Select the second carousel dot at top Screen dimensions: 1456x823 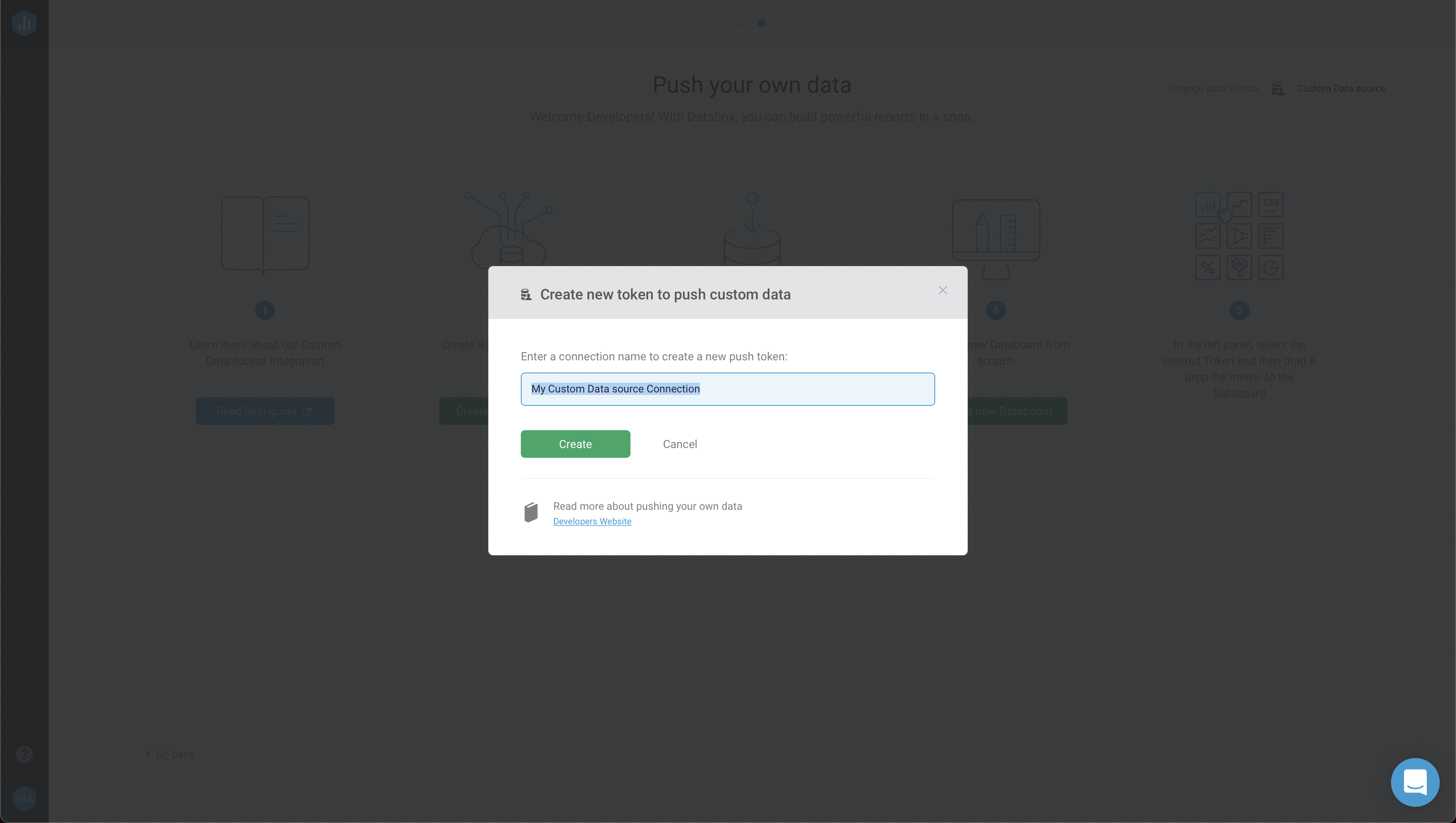pos(762,24)
